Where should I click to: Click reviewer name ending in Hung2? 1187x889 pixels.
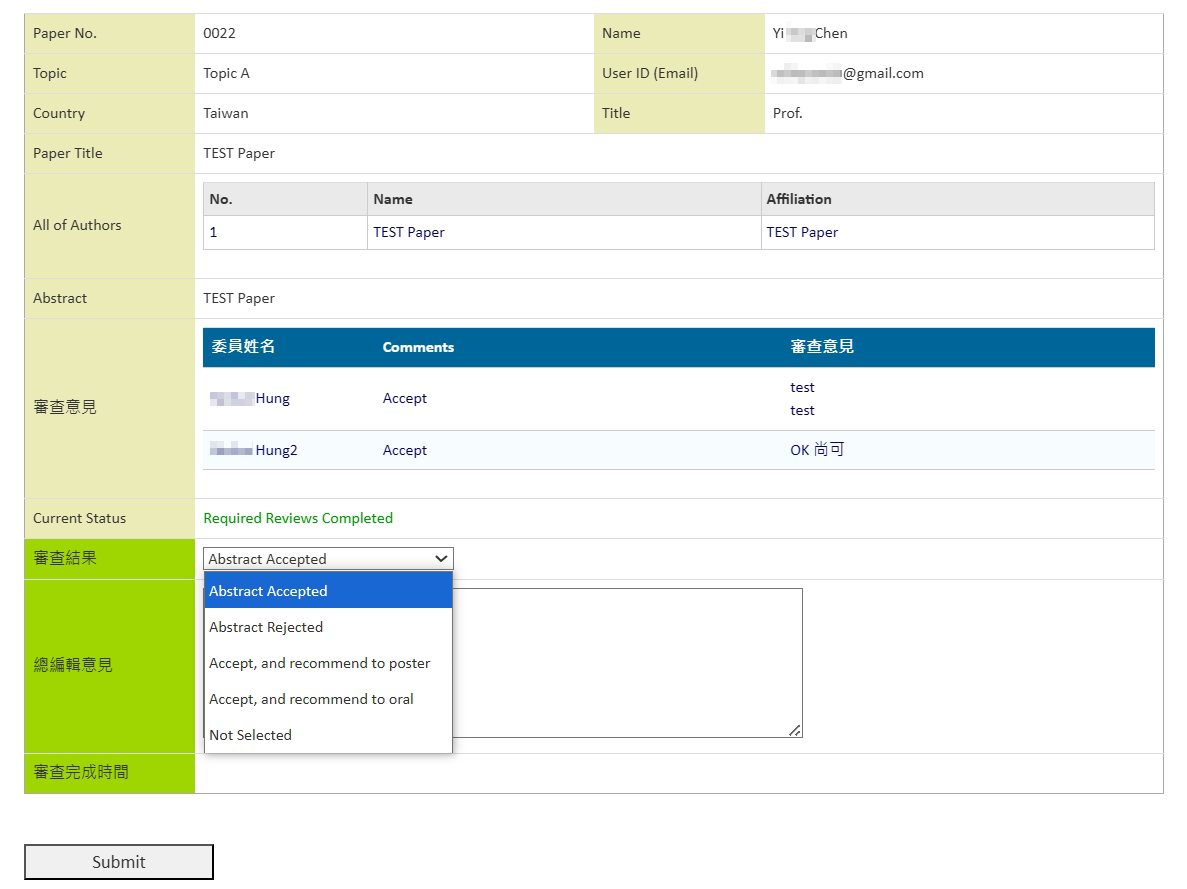coord(254,450)
